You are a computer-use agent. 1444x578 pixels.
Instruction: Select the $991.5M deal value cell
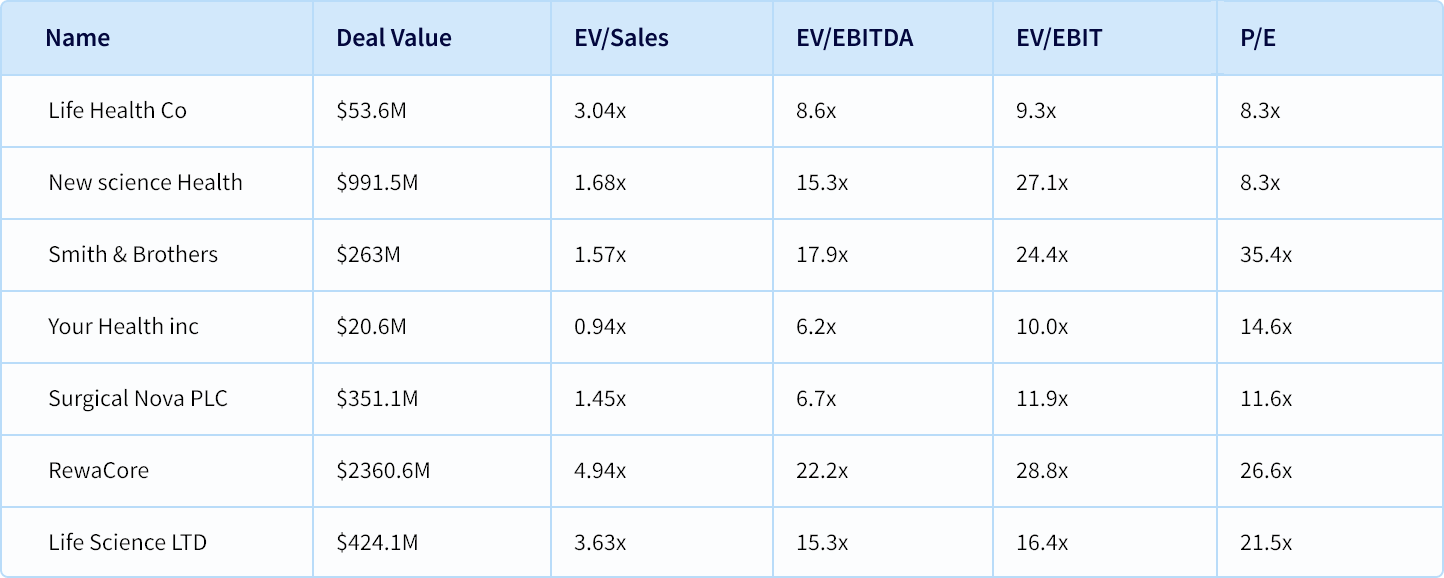pyautogui.click(x=377, y=182)
